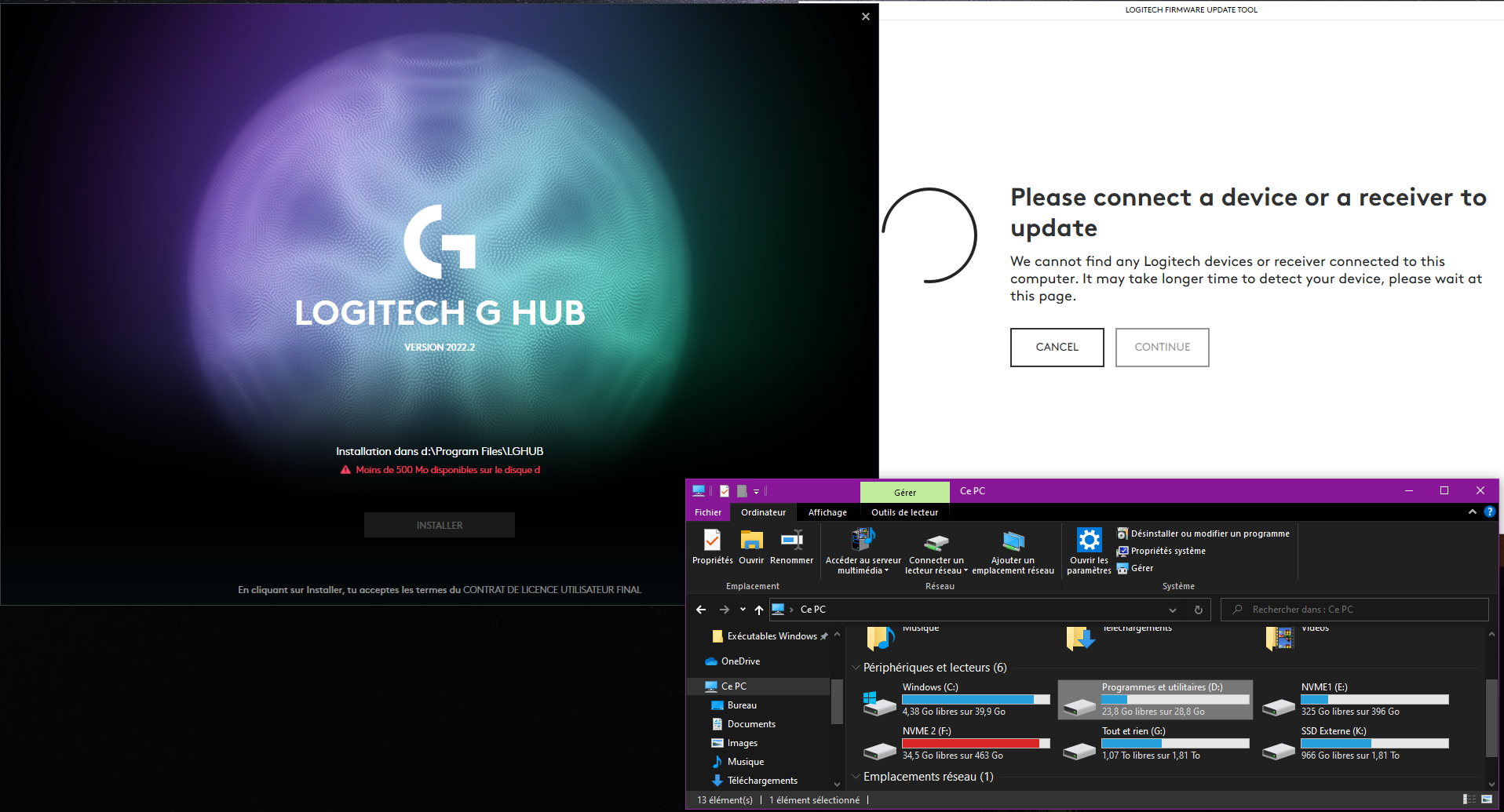Select NVME1 (E:) drive

click(1356, 700)
